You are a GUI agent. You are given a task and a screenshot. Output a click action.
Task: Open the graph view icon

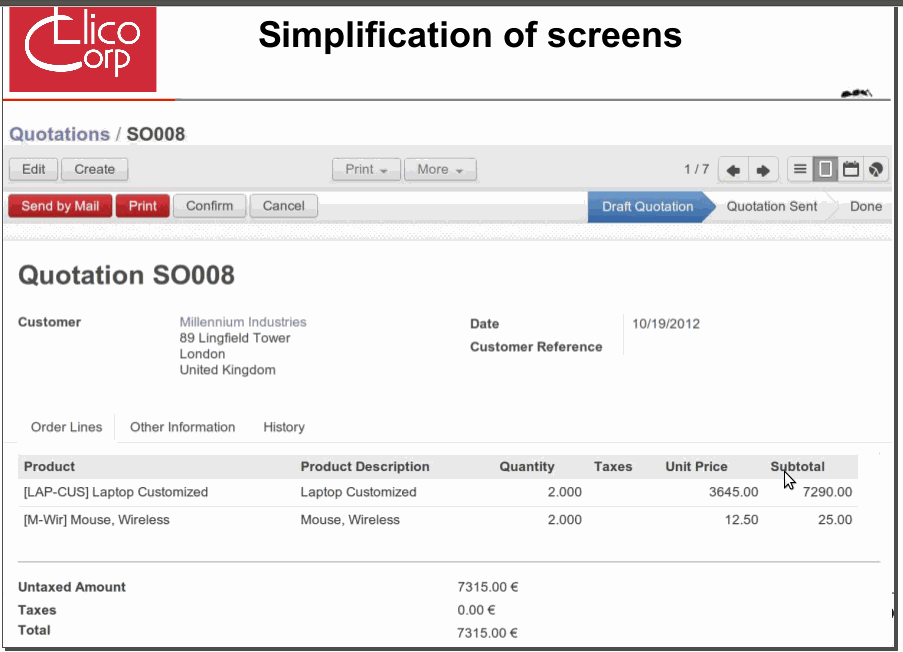pyautogui.click(x=876, y=170)
